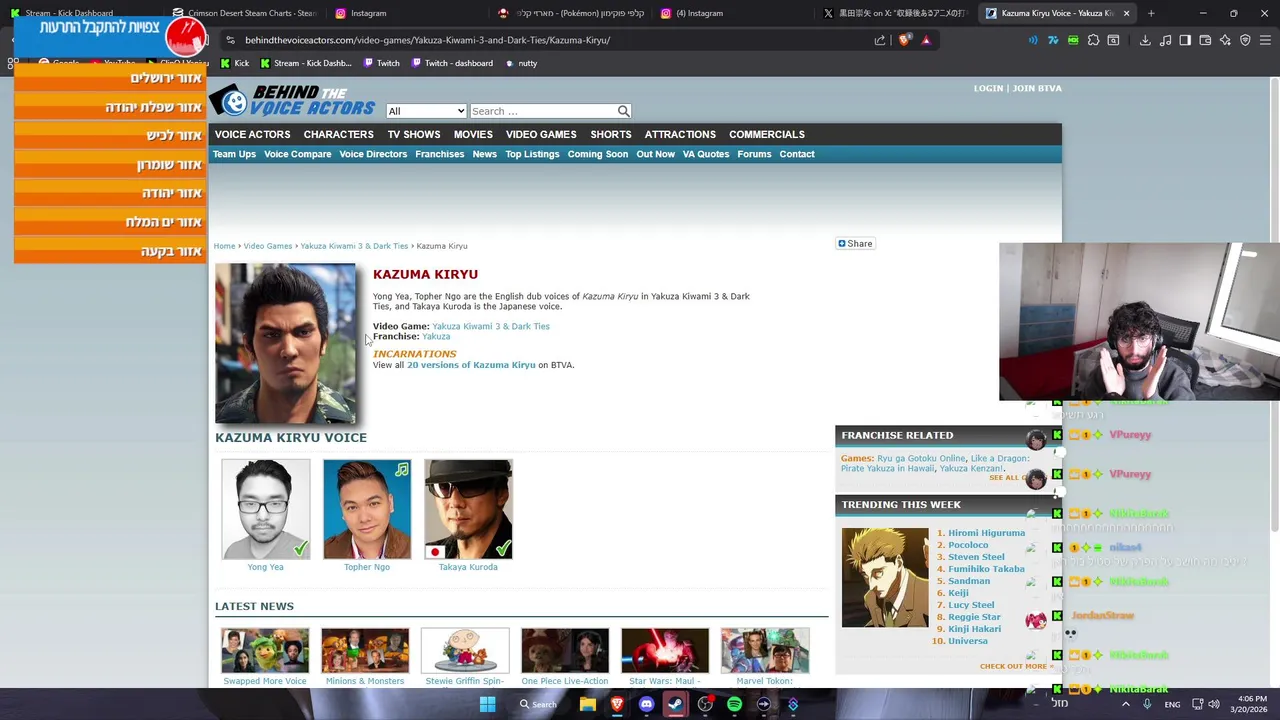The image size is (1280, 720).
Task: Click the JOIN BTVA link
Action: point(1037,88)
